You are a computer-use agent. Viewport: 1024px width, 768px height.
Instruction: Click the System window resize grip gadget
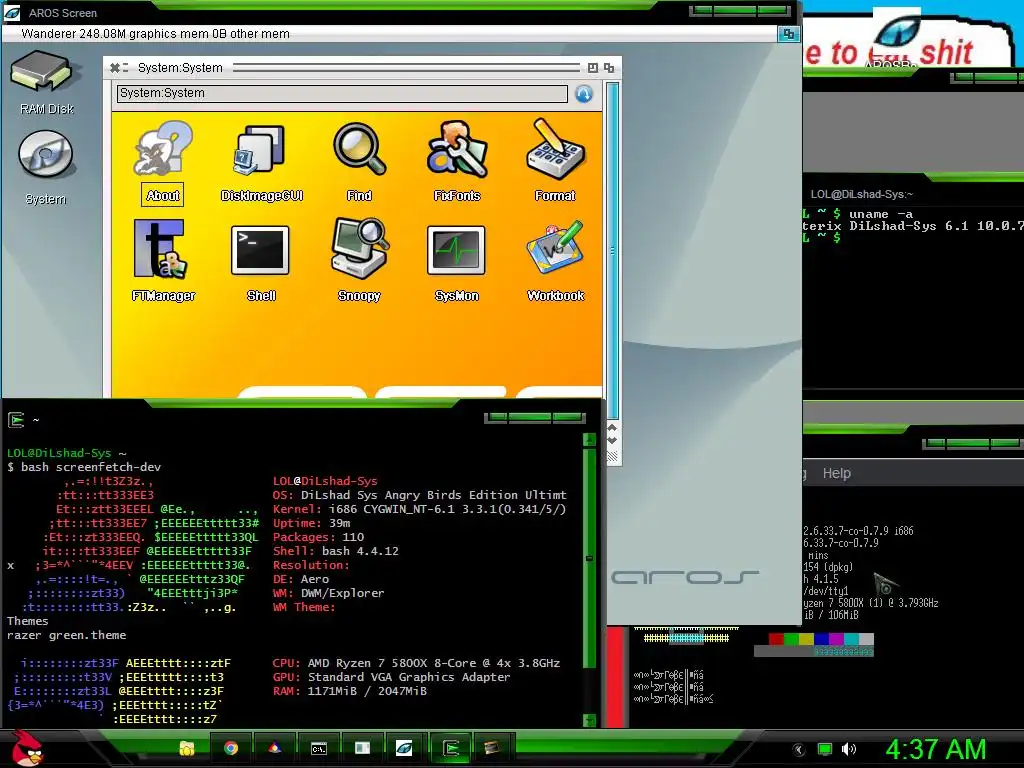(613, 457)
